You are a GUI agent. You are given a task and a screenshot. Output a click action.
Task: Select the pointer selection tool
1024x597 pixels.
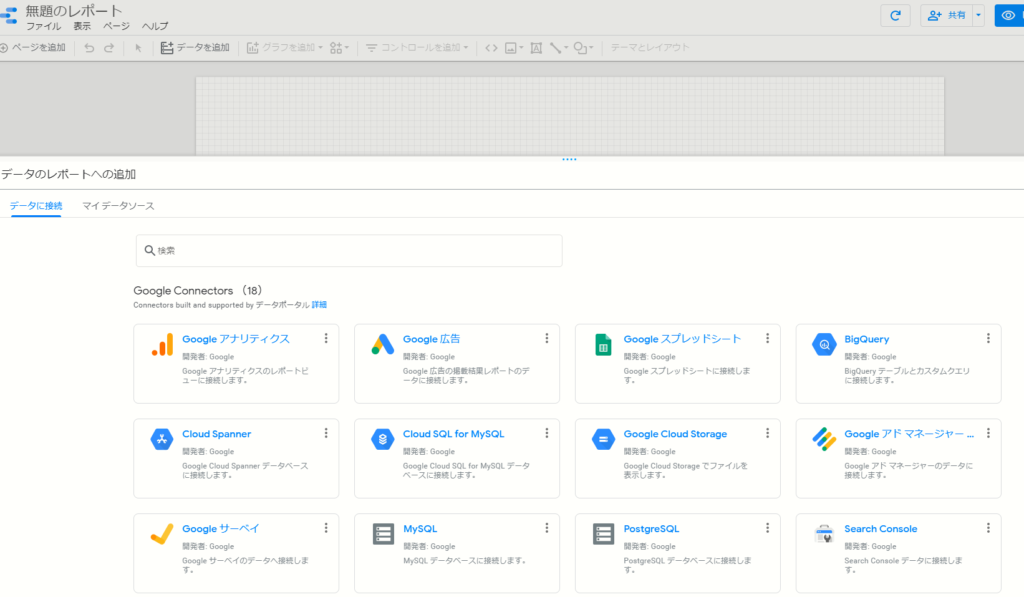(x=138, y=48)
